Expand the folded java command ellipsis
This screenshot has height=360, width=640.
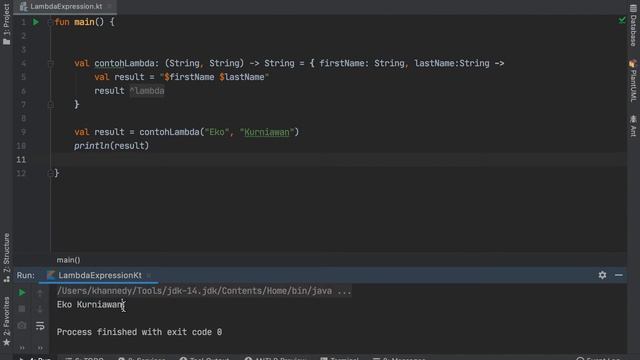point(344,291)
